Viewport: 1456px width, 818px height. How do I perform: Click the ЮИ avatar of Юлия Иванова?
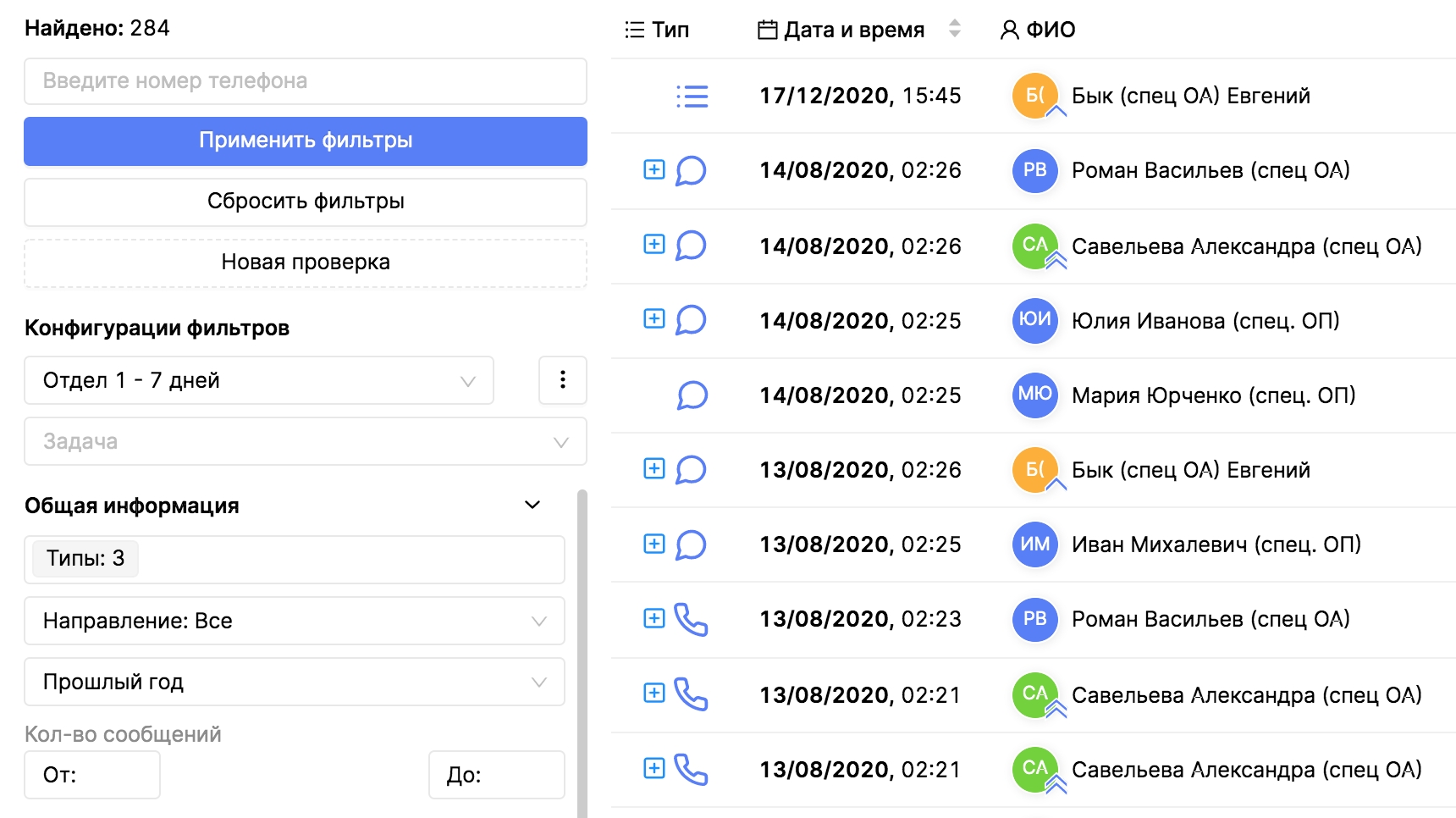[x=1034, y=320]
